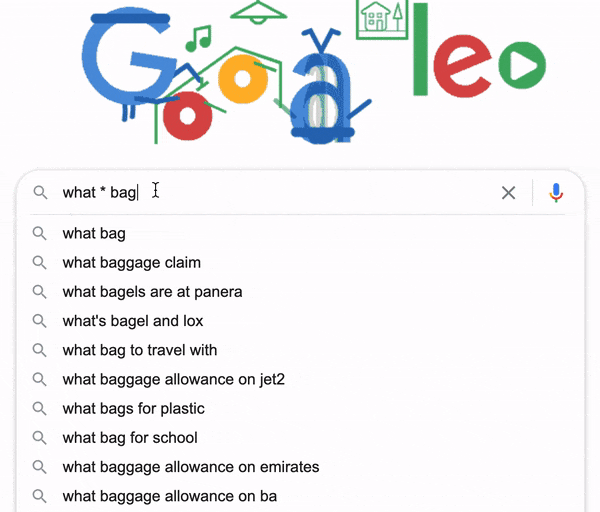Start voice search with microphone icon

click(556, 193)
